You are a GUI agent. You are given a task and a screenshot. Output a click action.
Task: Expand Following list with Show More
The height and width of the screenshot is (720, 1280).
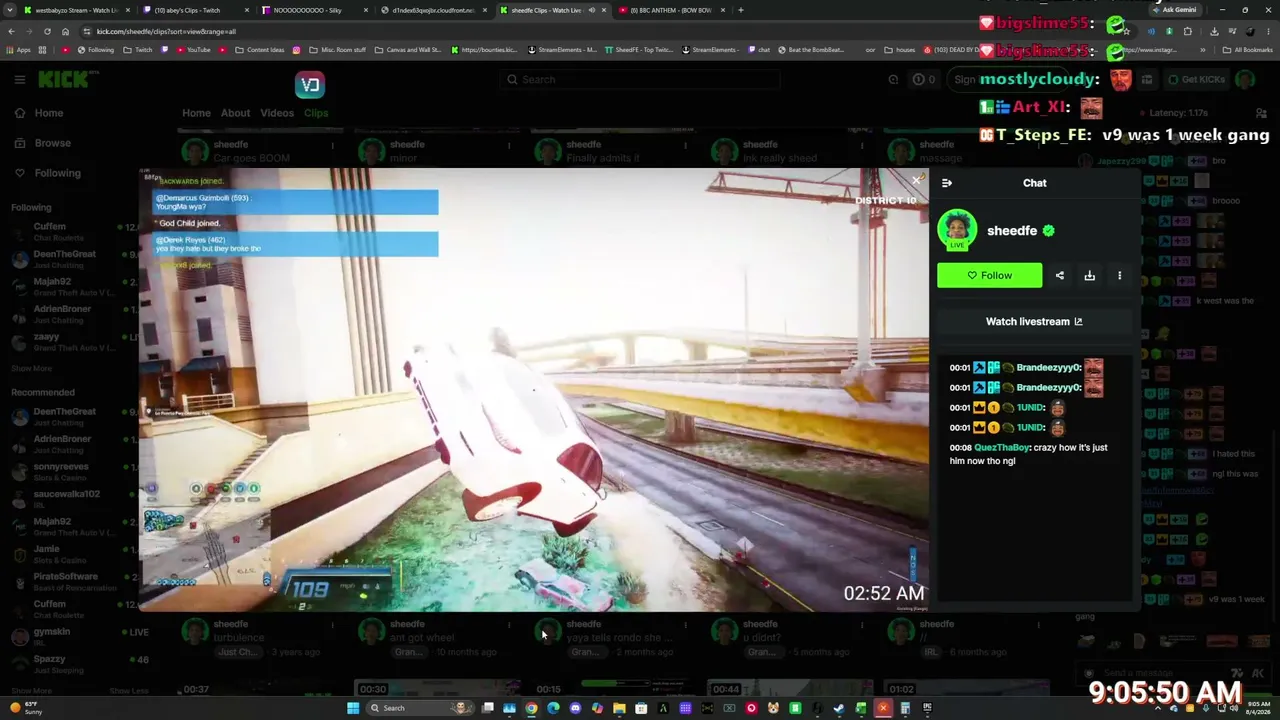pos(31,369)
